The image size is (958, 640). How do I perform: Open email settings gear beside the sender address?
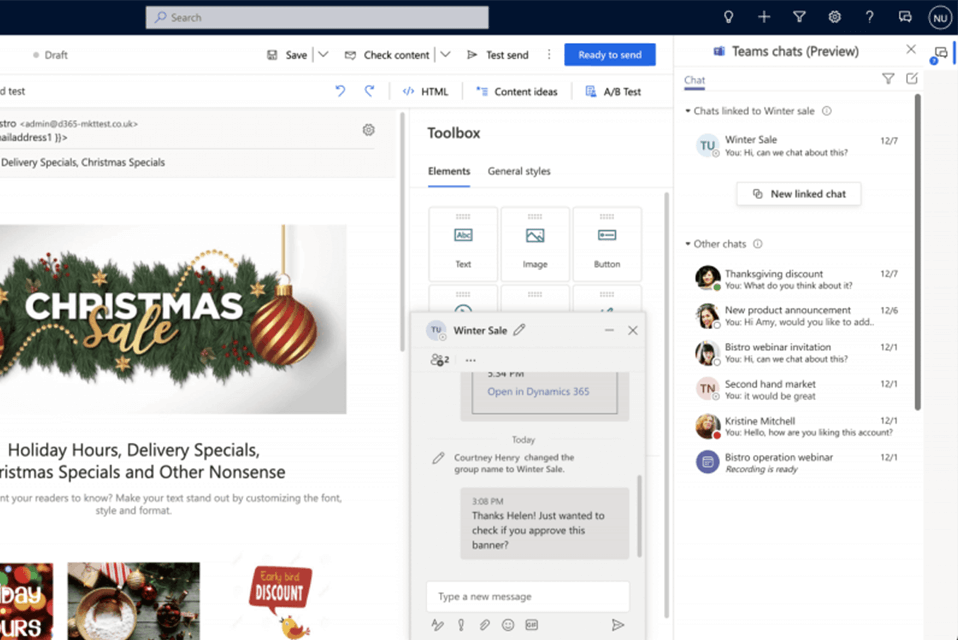click(369, 130)
